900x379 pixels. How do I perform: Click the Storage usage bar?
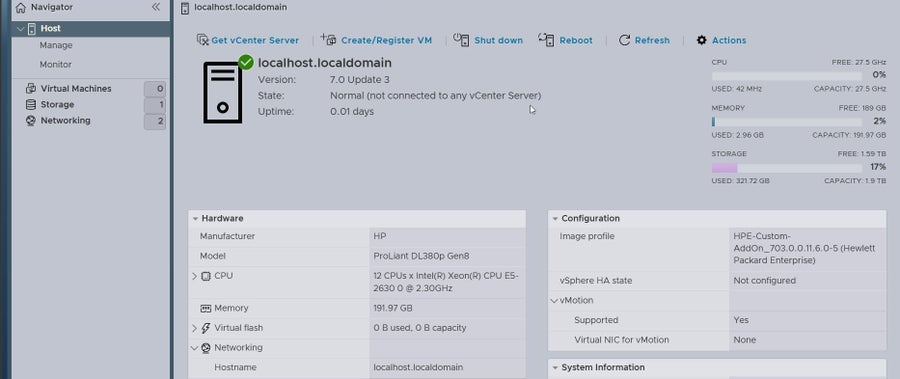787,168
